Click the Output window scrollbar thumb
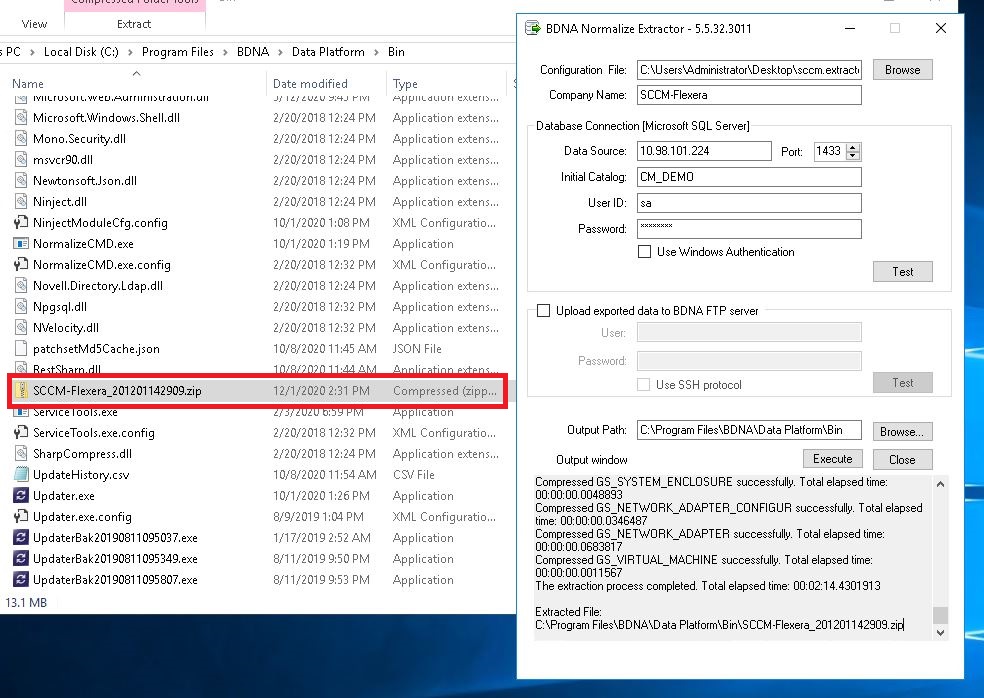984x698 pixels. pyautogui.click(x=940, y=615)
